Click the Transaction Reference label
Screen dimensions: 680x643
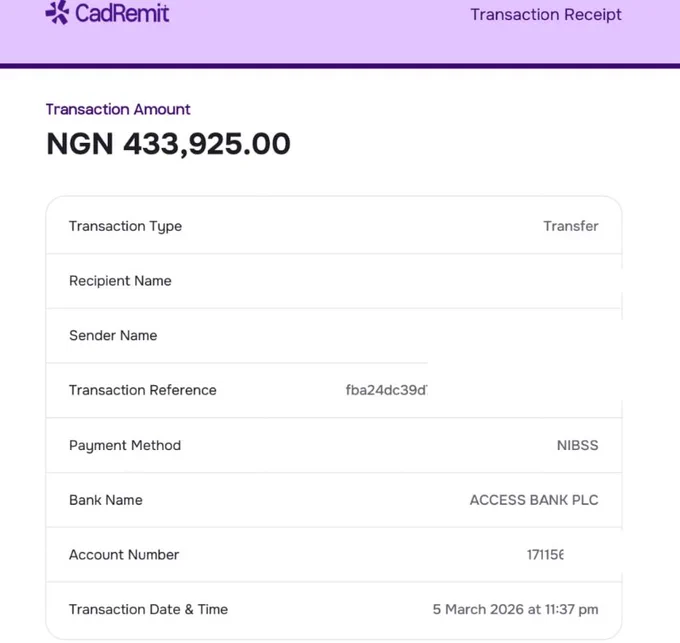tap(143, 390)
